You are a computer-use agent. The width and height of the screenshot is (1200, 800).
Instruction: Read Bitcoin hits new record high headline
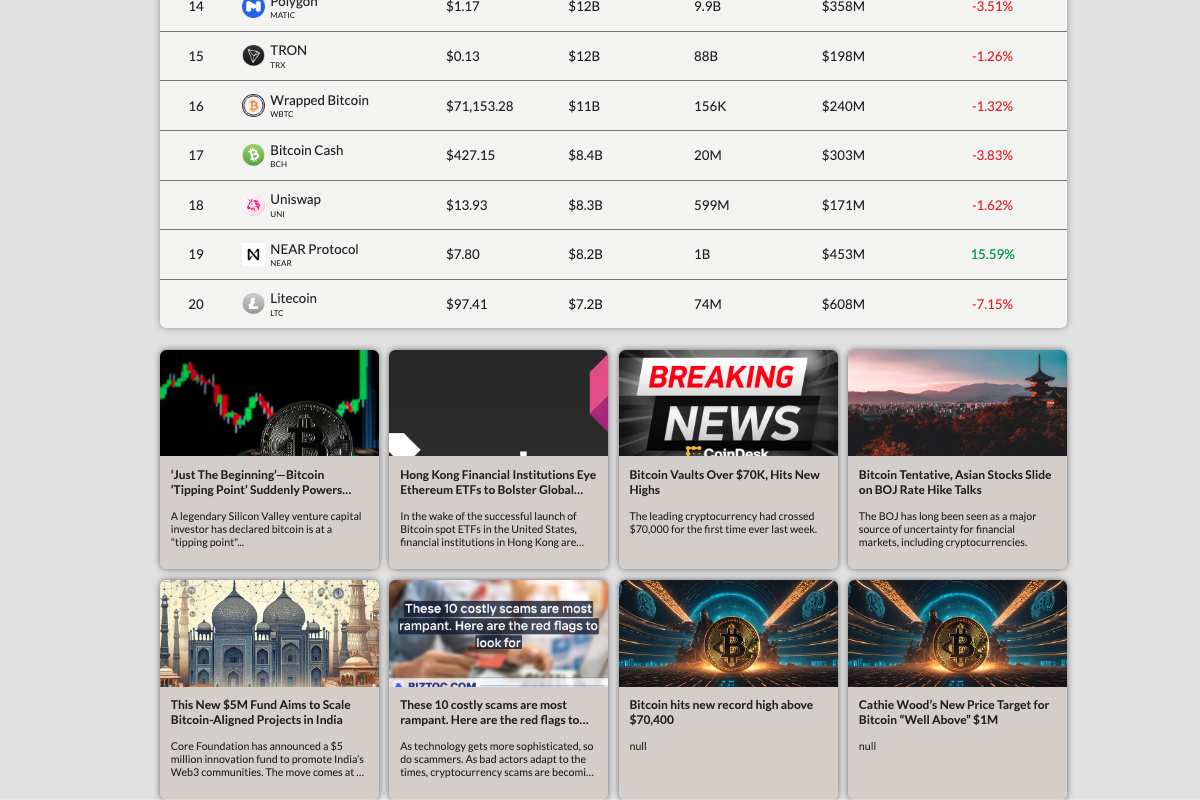tap(721, 712)
